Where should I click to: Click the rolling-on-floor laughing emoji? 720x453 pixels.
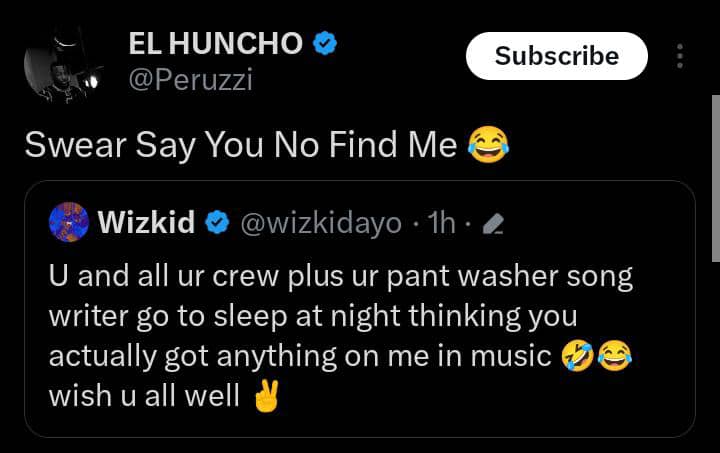(x=578, y=356)
